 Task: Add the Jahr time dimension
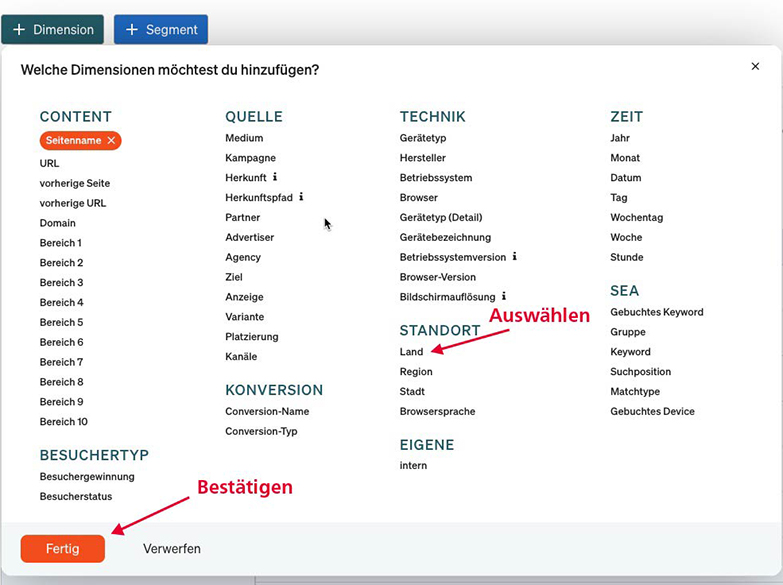[620, 138]
